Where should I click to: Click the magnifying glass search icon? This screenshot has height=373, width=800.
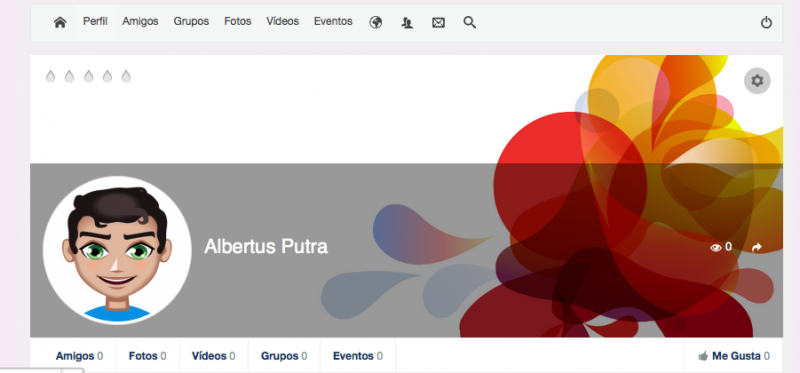469,22
